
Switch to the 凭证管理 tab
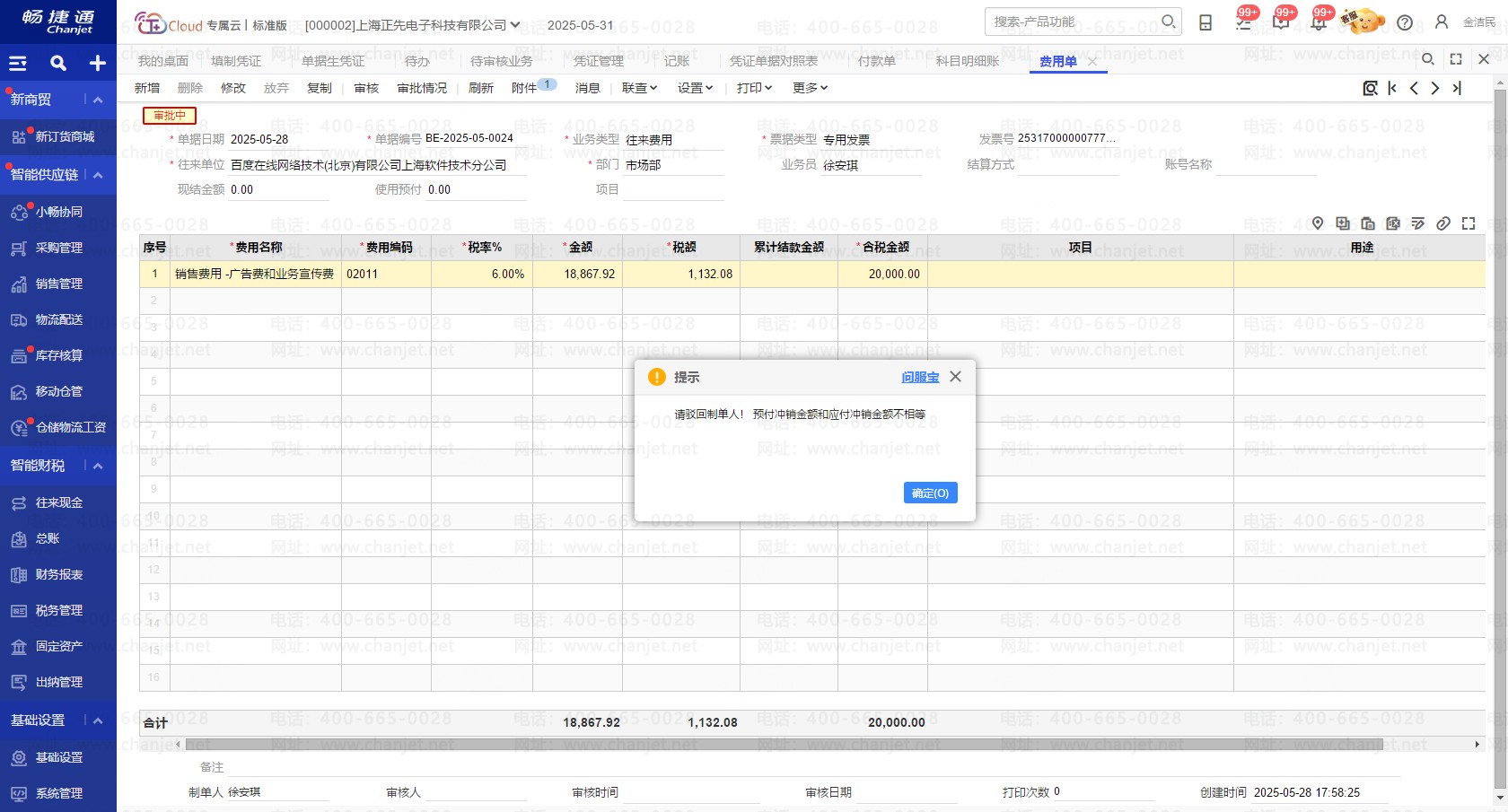(599, 61)
